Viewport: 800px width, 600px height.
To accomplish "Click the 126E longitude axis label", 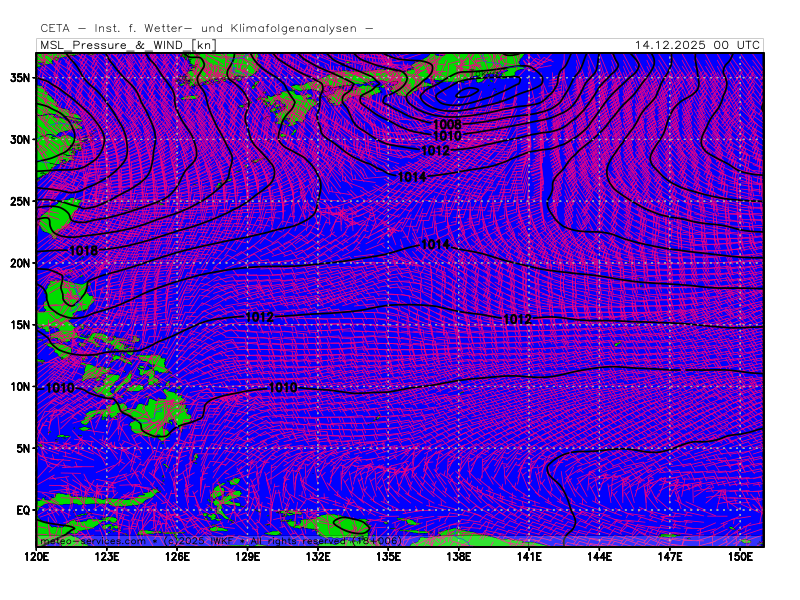I will pyautogui.click(x=178, y=556).
